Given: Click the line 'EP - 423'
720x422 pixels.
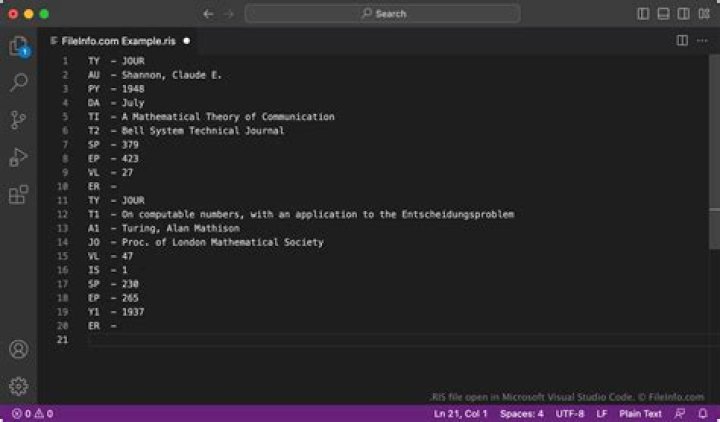Looking at the screenshot, I should click(x=113, y=158).
